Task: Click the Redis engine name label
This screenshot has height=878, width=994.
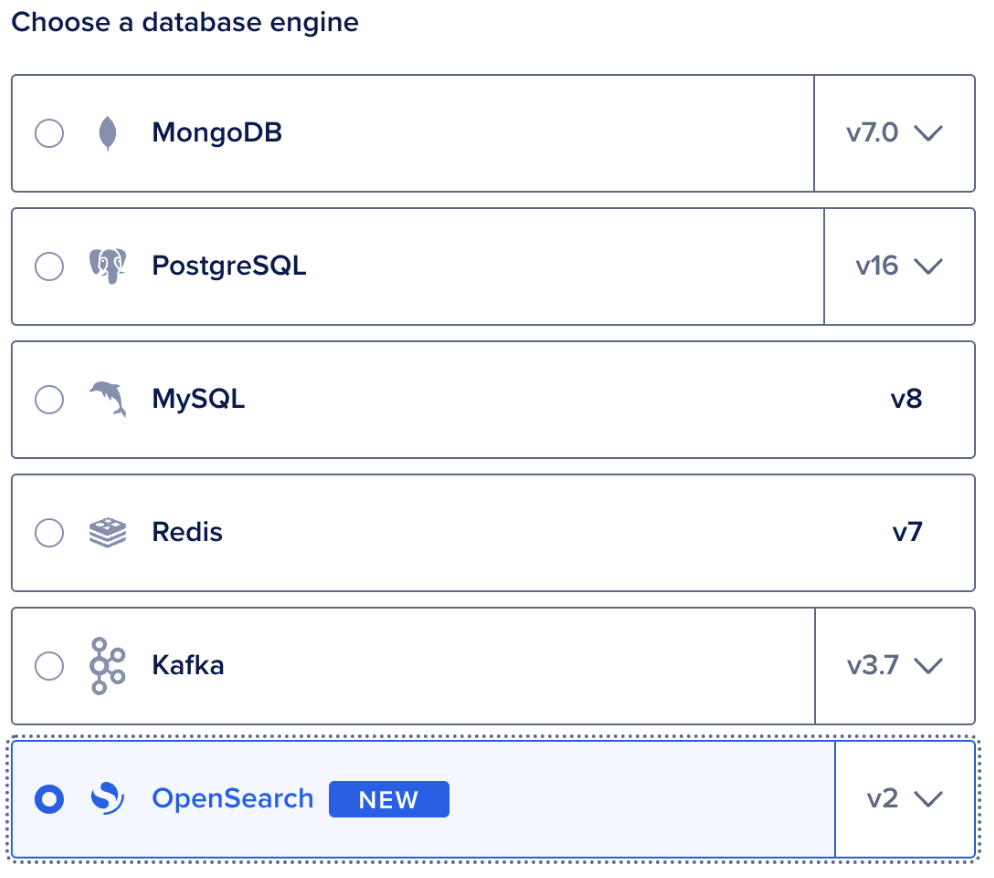Action: coord(188,532)
